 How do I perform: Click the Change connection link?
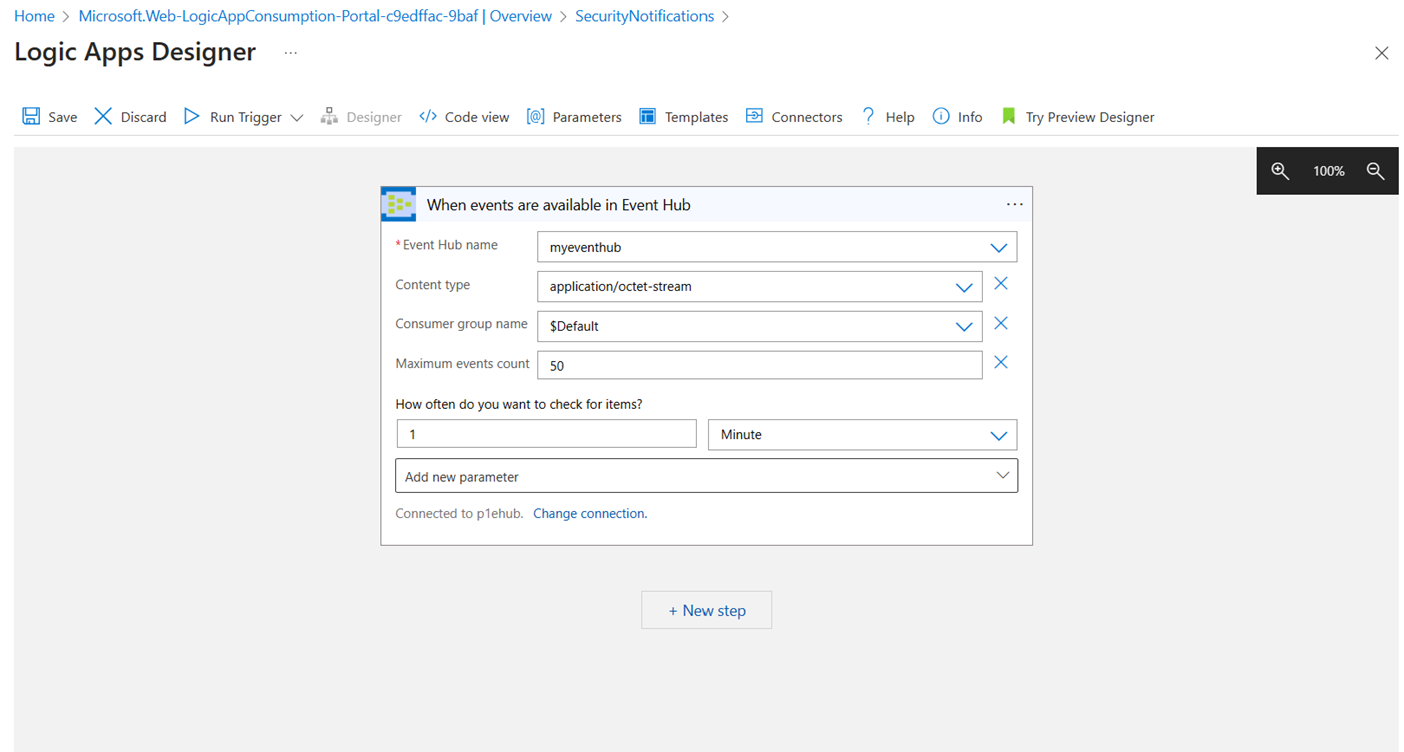[x=590, y=513]
